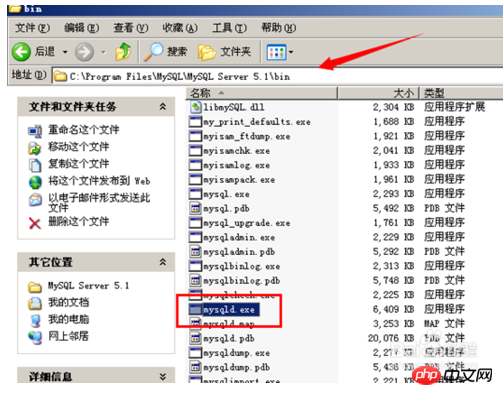Sort by the 名称 column header
This screenshot has width=503, height=395.
point(262,93)
